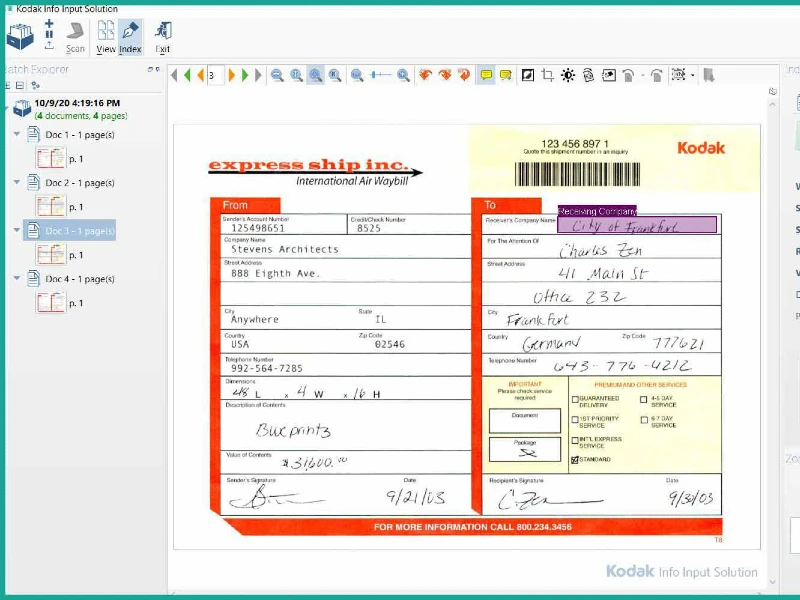Open dropdown arrow beside first rotate-page icon
800x600 pixels.
(x=642, y=76)
